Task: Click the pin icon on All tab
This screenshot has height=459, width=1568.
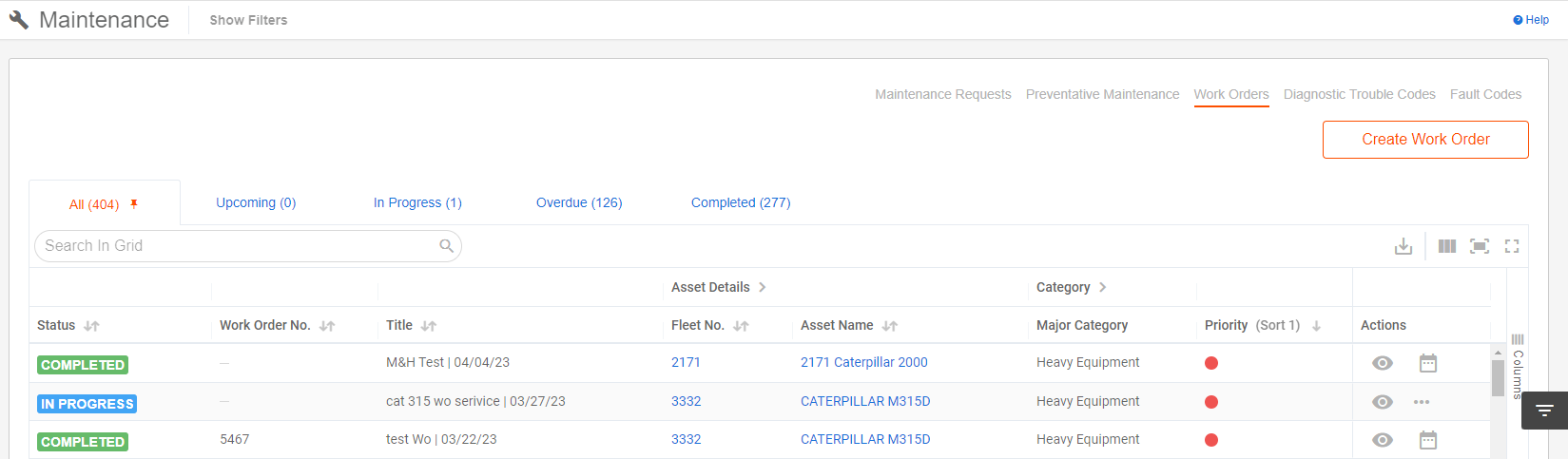Action: [x=134, y=204]
